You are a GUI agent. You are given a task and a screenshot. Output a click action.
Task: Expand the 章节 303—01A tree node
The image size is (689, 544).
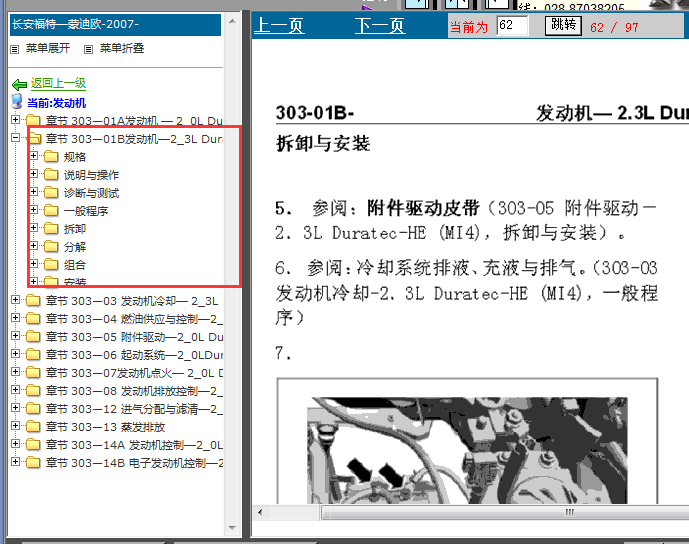pos(15,119)
